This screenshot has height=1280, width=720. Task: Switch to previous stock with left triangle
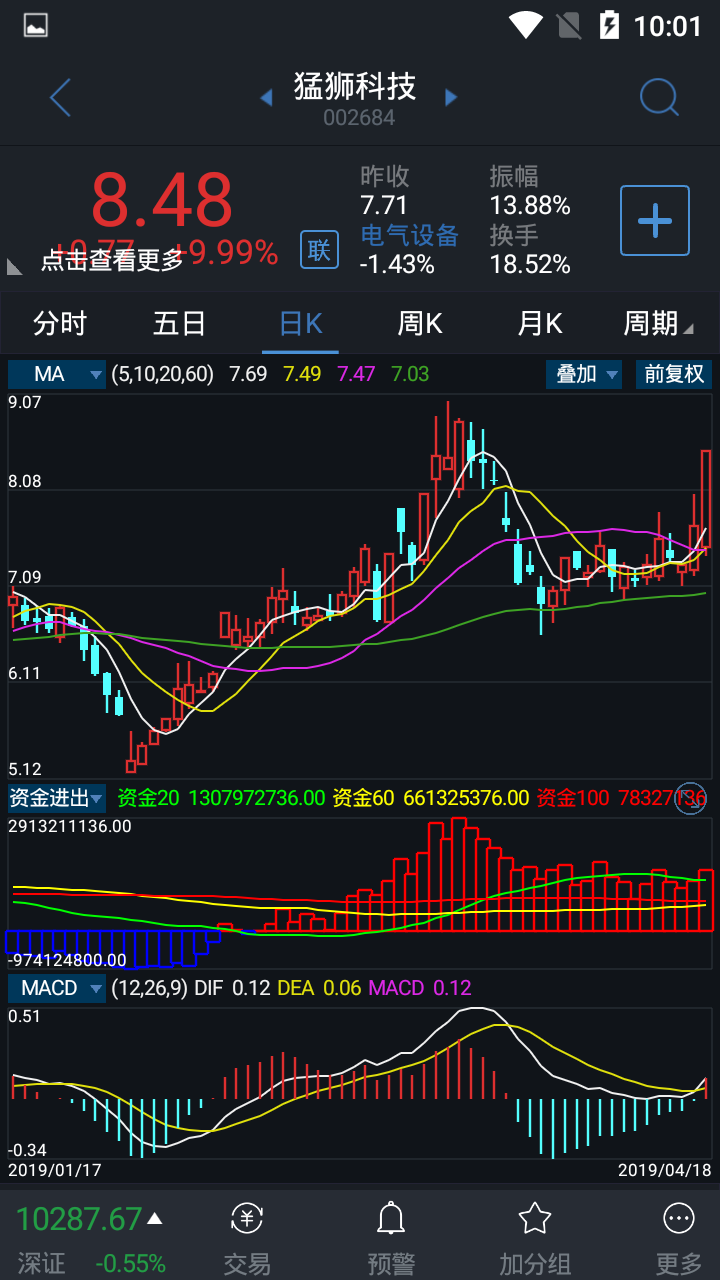coord(266,97)
